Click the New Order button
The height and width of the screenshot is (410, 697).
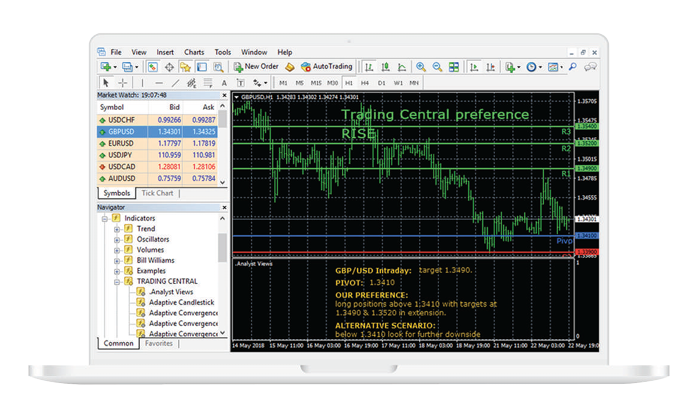(254, 67)
